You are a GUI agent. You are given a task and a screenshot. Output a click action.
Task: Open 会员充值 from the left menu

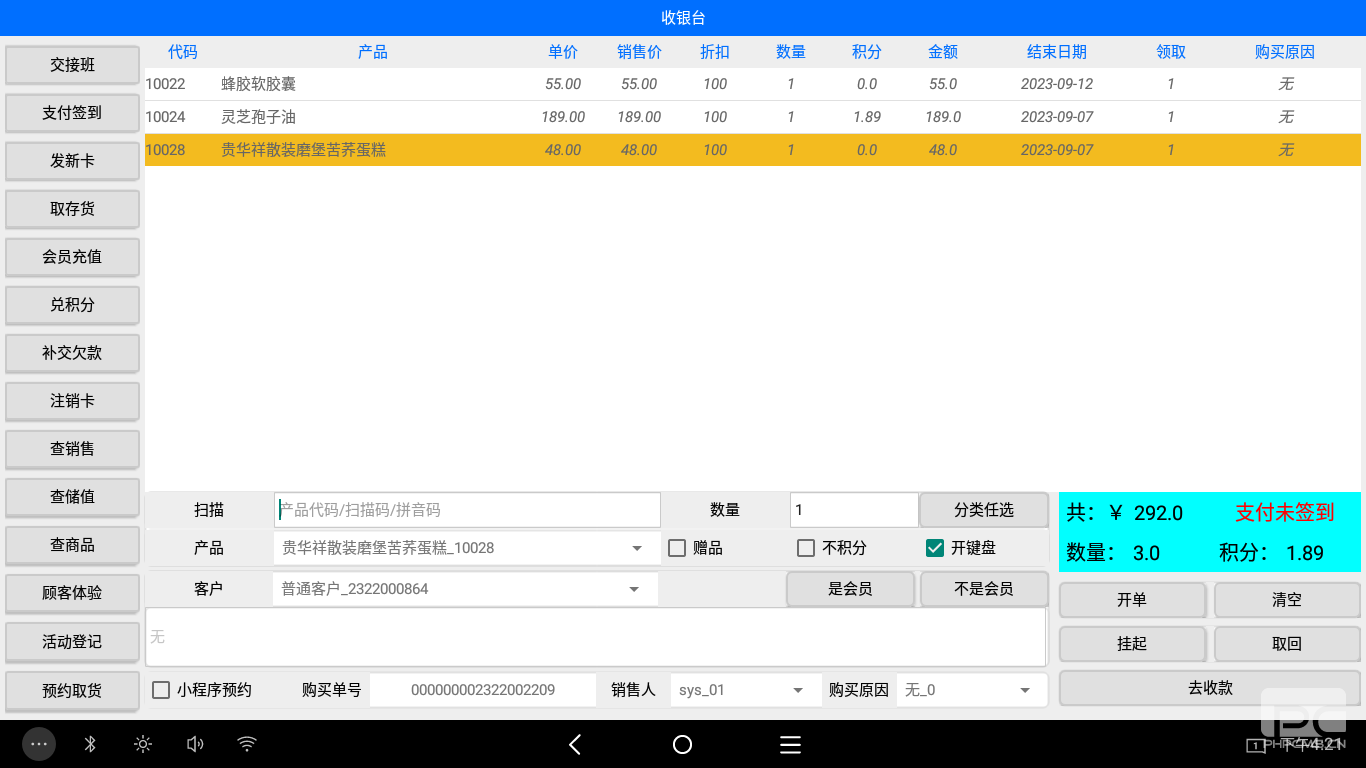pos(72,257)
